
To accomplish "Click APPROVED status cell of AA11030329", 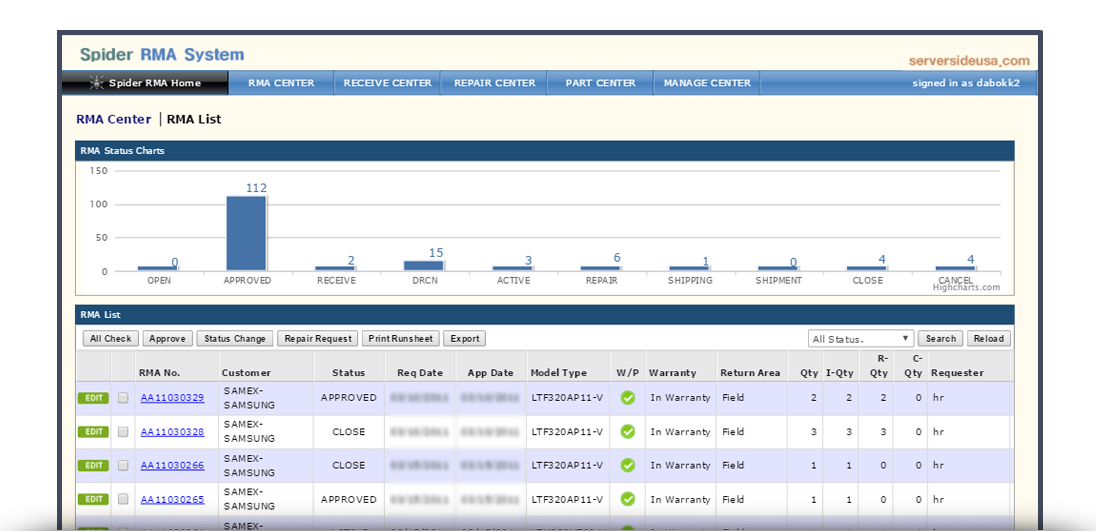I will click(349, 398).
